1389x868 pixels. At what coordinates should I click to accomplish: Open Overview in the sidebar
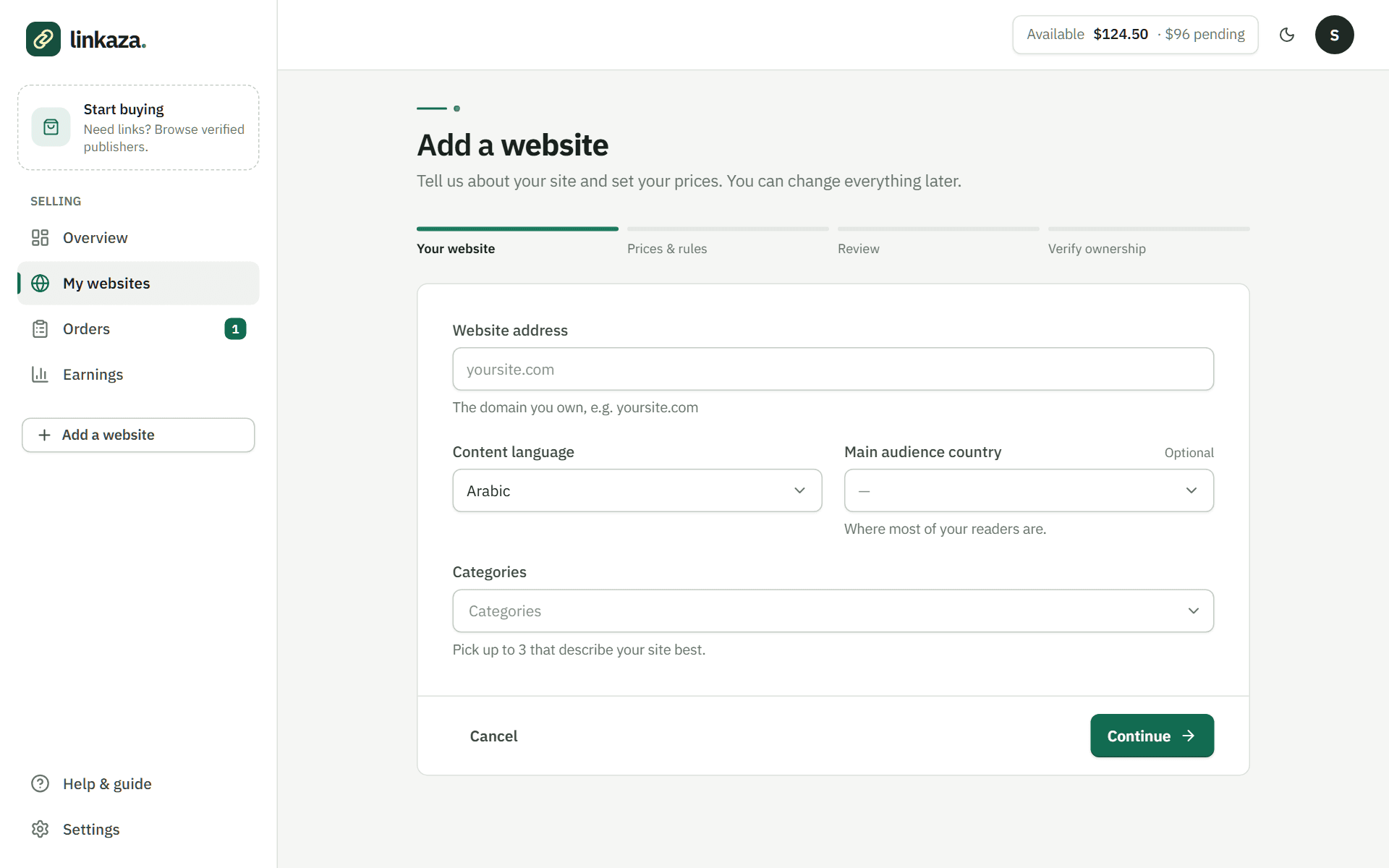coord(138,238)
